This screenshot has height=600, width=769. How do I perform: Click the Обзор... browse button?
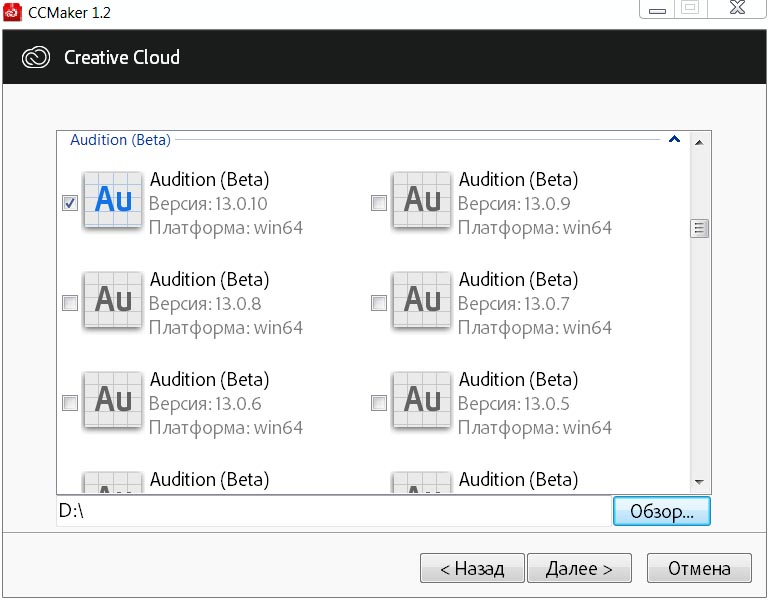(662, 511)
